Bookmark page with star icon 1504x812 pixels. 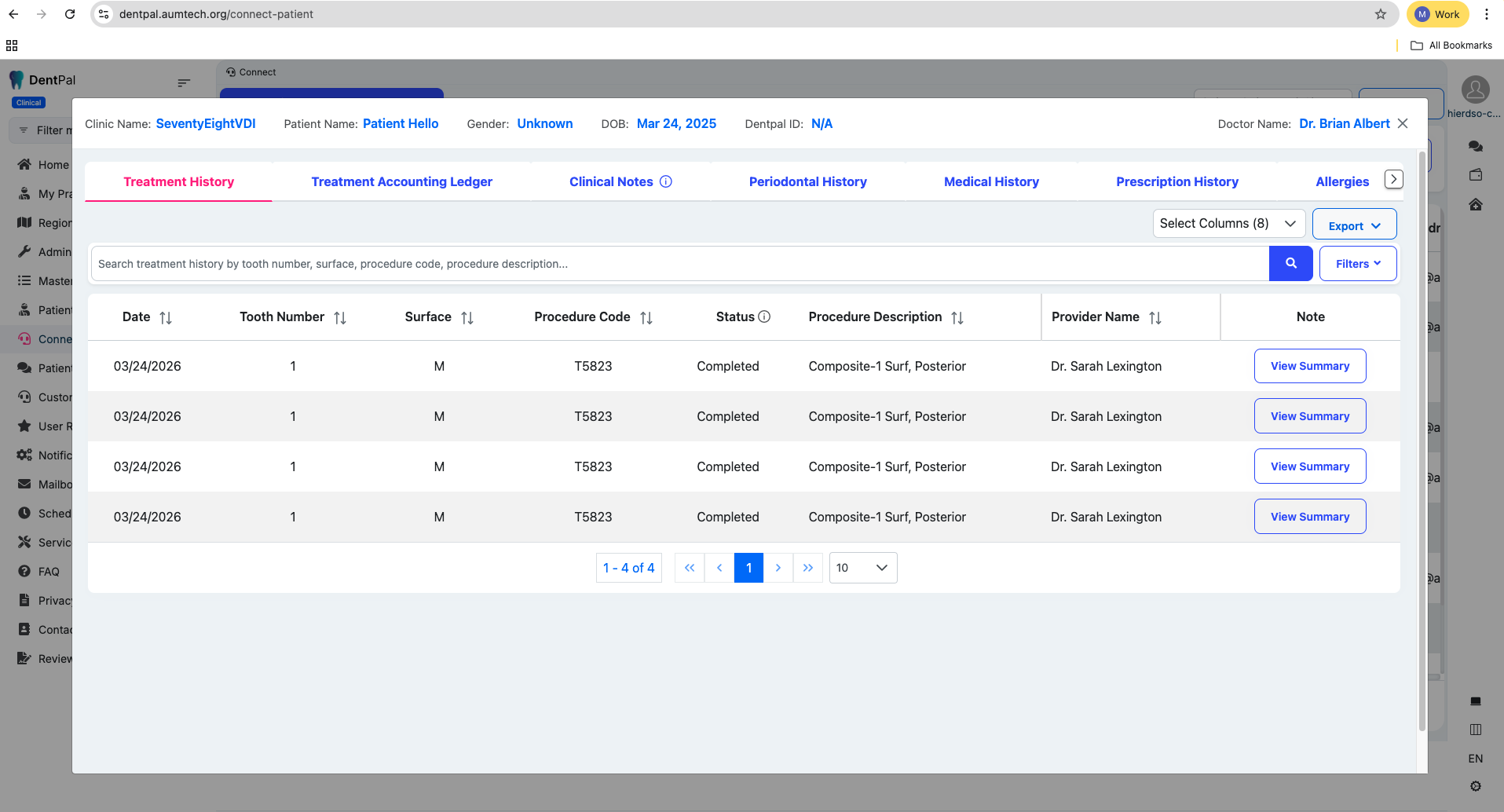[x=1381, y=14]
